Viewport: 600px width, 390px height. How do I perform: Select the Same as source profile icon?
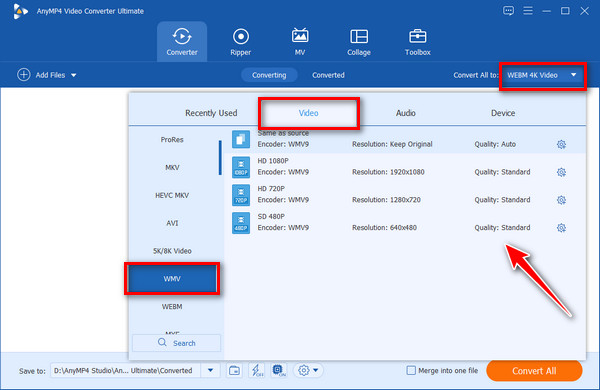tap(241, 139)
